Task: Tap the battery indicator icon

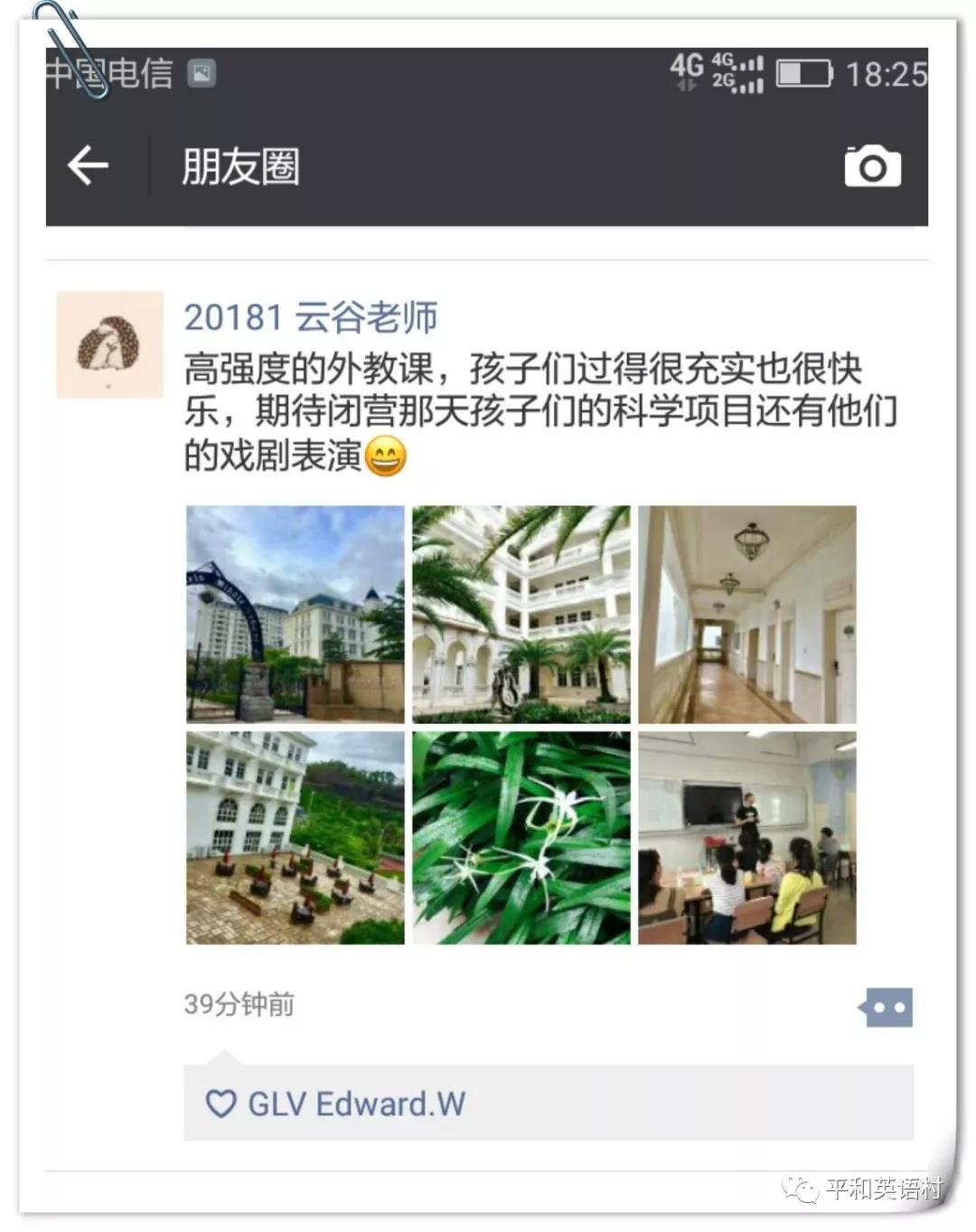Action: point(804,73)
